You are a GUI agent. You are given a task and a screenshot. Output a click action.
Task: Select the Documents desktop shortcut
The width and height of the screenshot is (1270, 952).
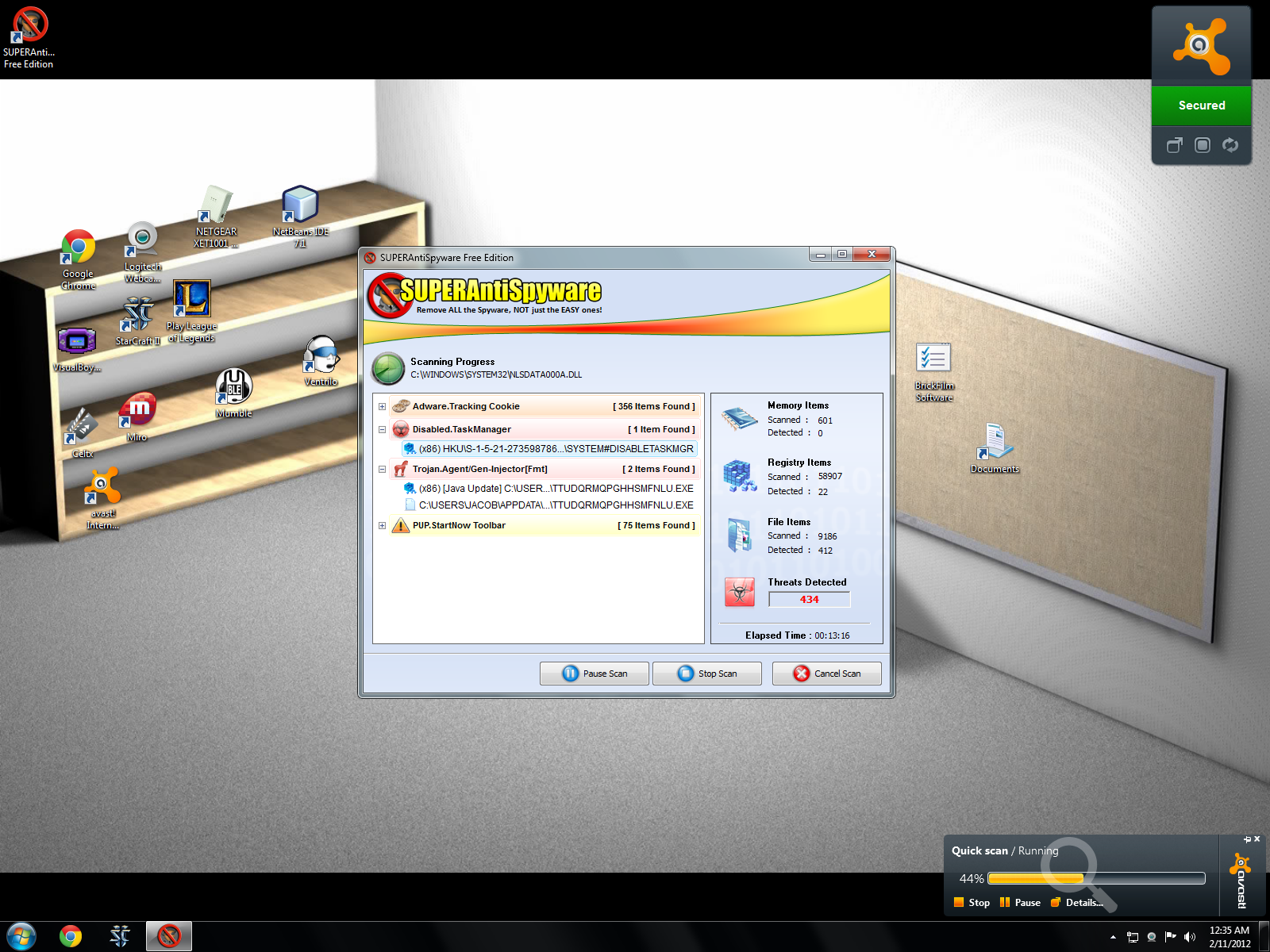click(x=995, y=448)
